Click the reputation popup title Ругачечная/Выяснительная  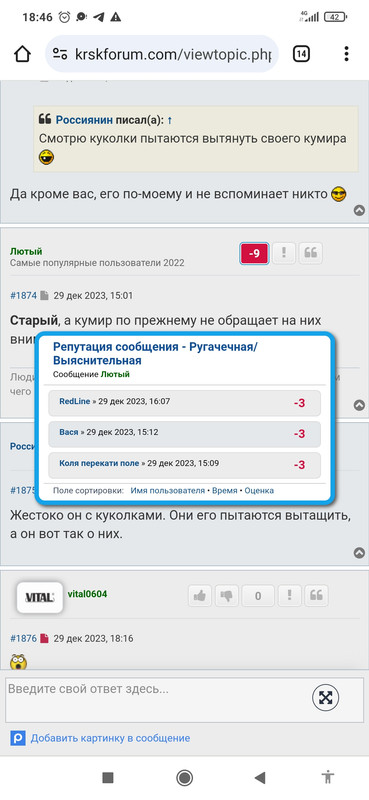[155, 354]
